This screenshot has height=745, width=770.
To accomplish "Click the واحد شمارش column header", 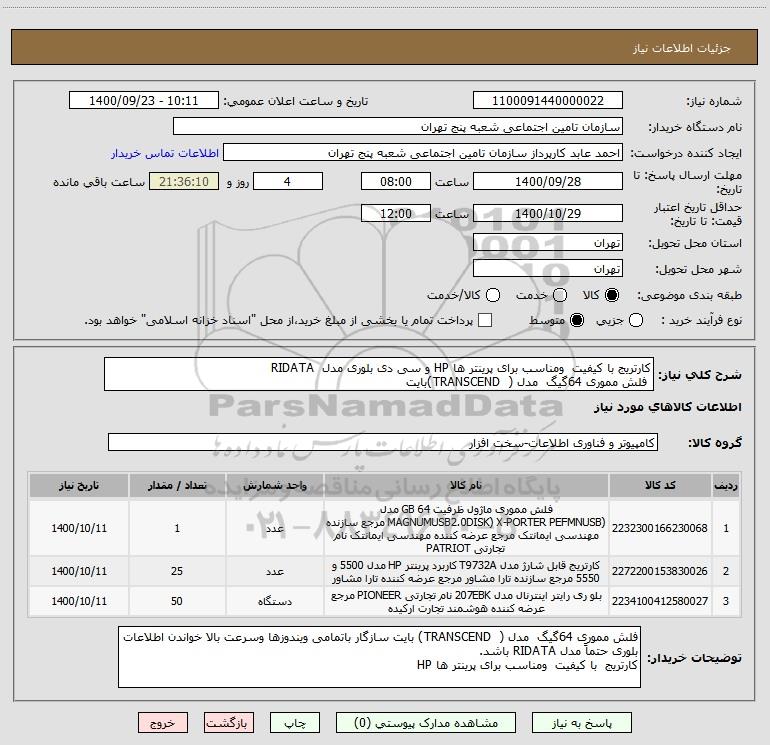I will click(x=275, y=485).
